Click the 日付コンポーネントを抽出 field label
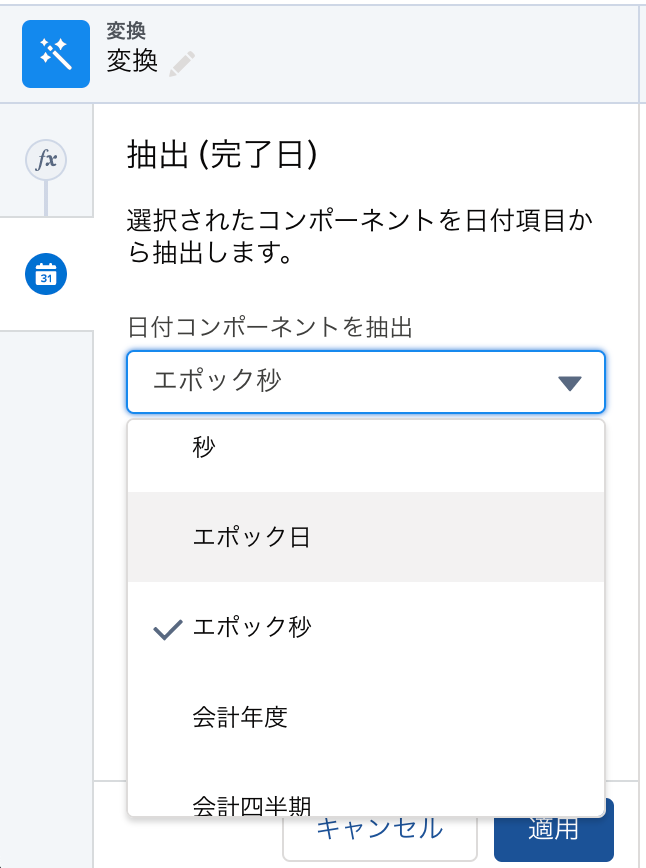Viewport: 646px width, 868px height. click(270, 327)
